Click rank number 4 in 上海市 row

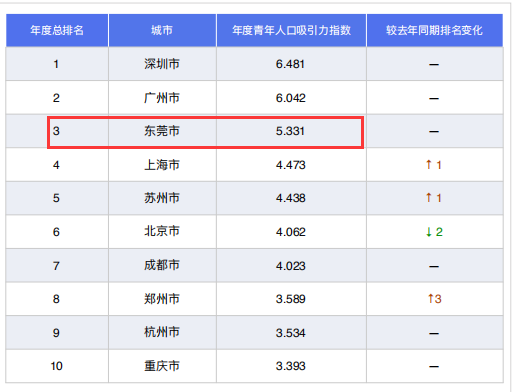(x=56, y=165)
